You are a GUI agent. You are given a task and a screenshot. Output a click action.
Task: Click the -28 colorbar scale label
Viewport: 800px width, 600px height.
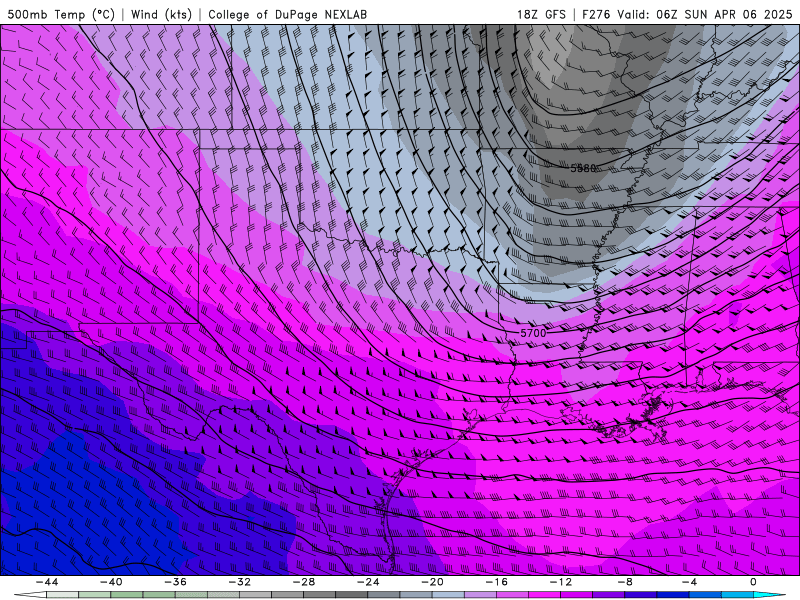point(304,582)
